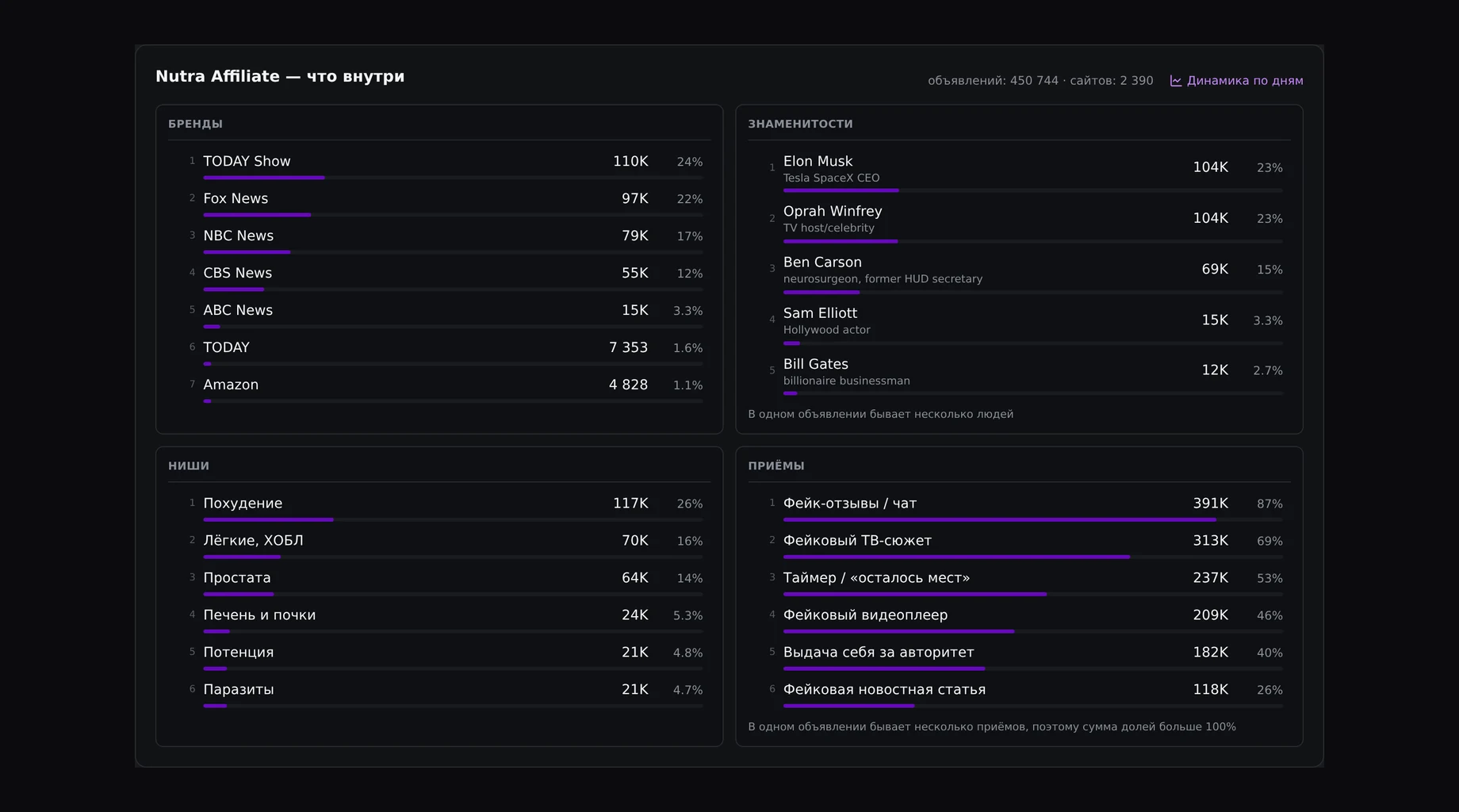Select Oprah Winfrey in celebrities

(1025, 223)
